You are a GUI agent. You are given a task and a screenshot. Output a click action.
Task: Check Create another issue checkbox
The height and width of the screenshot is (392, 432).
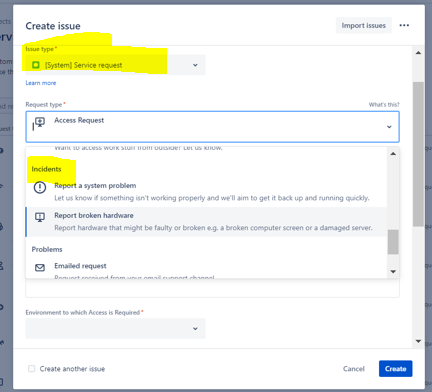coord(32,369)
